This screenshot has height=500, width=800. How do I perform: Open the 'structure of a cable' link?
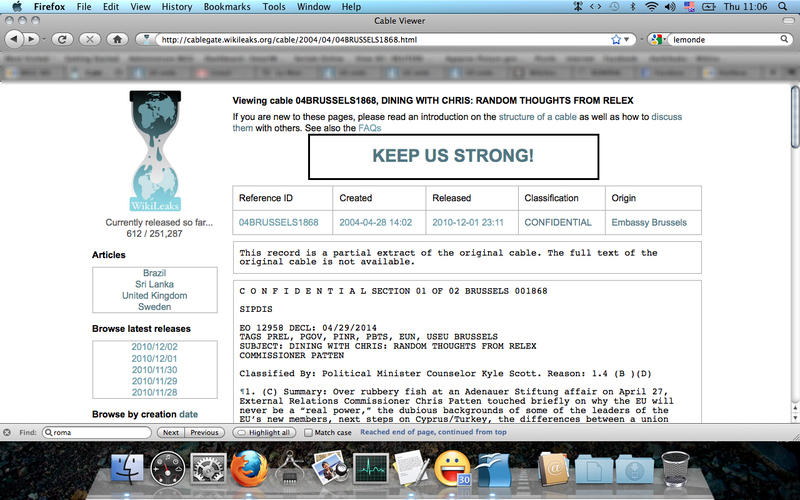coord(537,116)
